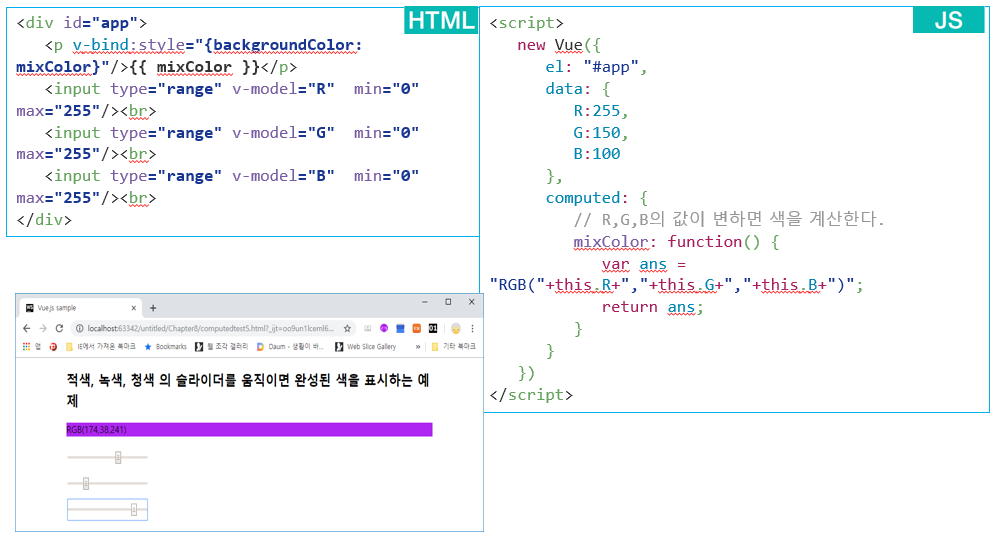Click the closing '</script>' tag line

(531, 395)
